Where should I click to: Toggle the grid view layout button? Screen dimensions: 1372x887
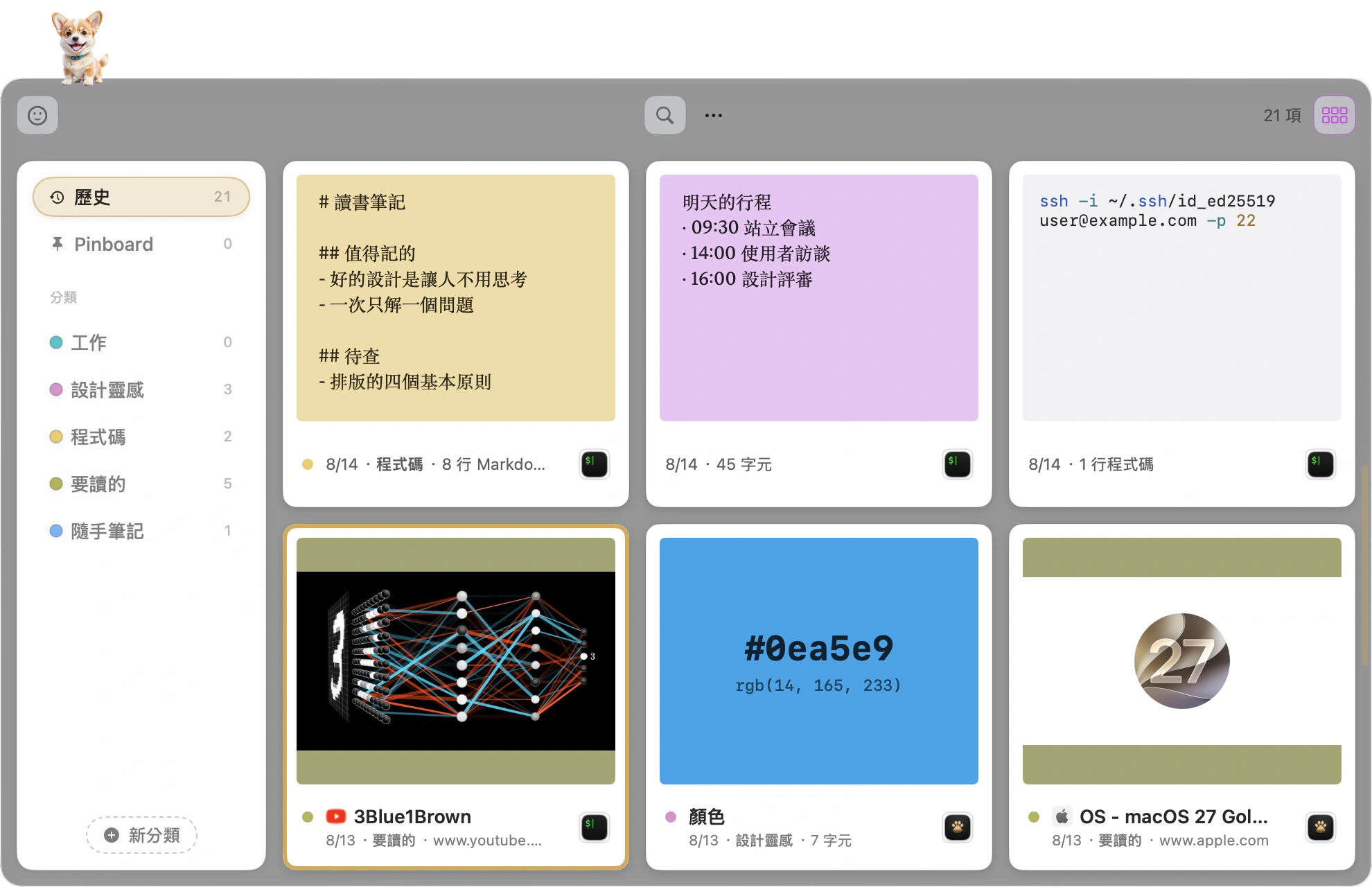click(x=1334, y=115)
